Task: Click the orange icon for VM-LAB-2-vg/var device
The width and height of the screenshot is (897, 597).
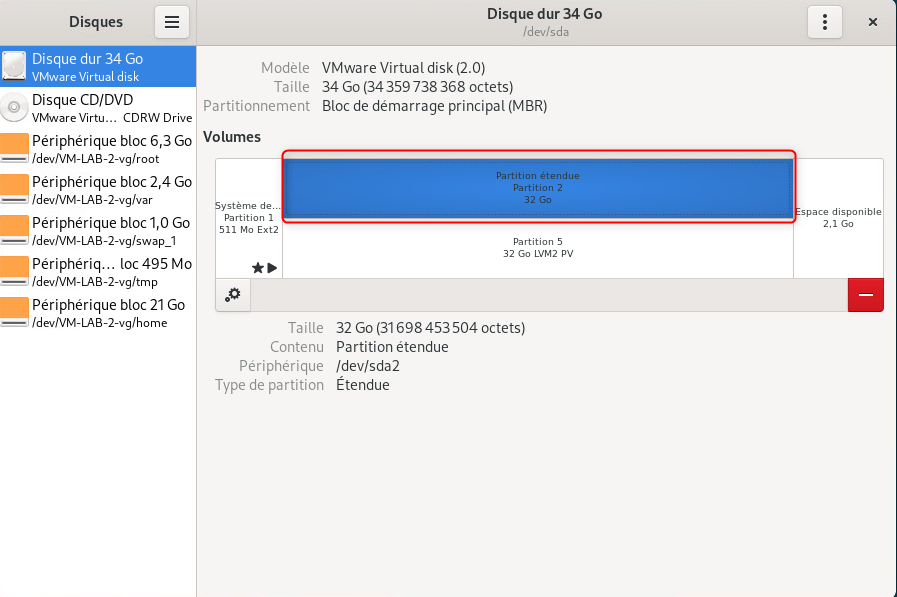Action: coord(15,190)
